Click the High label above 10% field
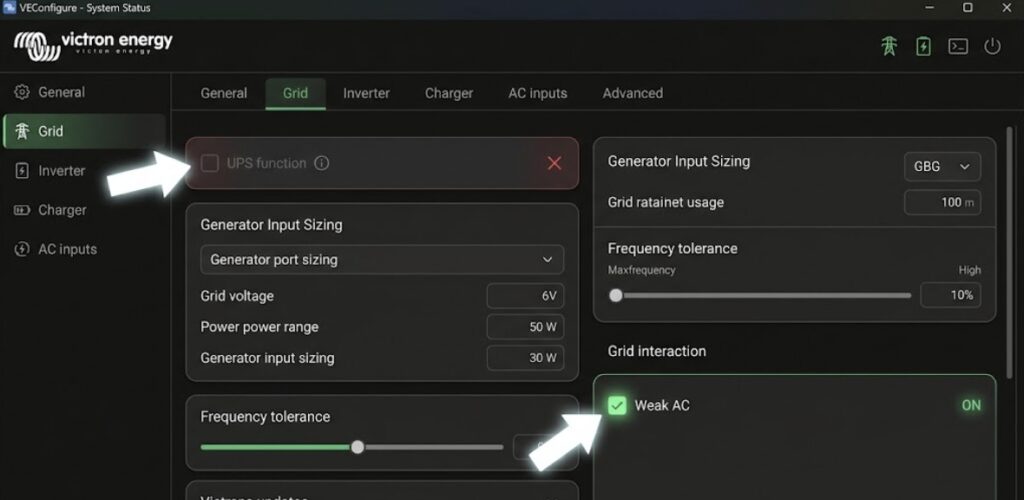Screen dimensions: 1024x500 coord(970,270)
